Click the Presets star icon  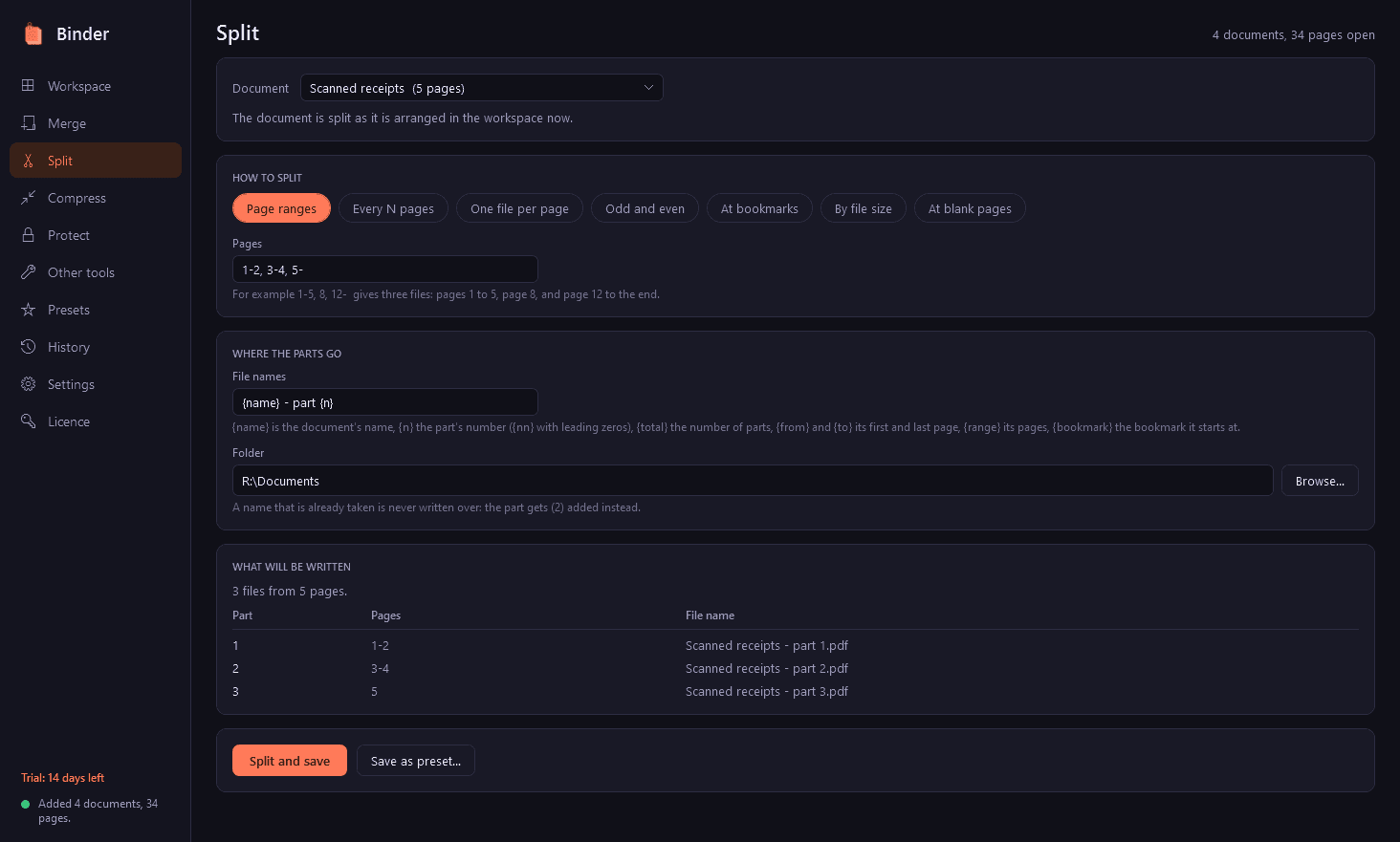(28, 310)
